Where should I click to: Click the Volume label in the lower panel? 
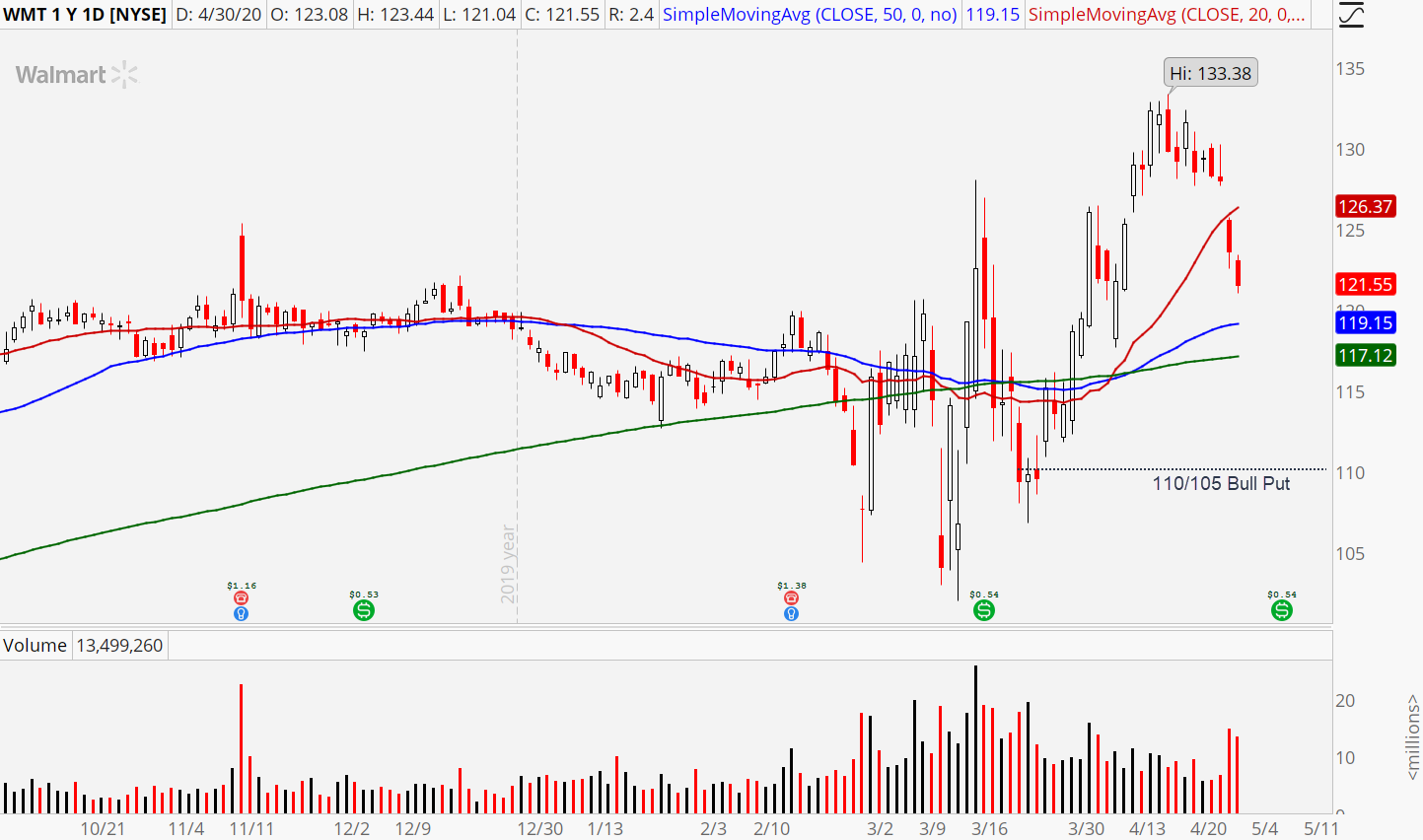click(35, 646)
